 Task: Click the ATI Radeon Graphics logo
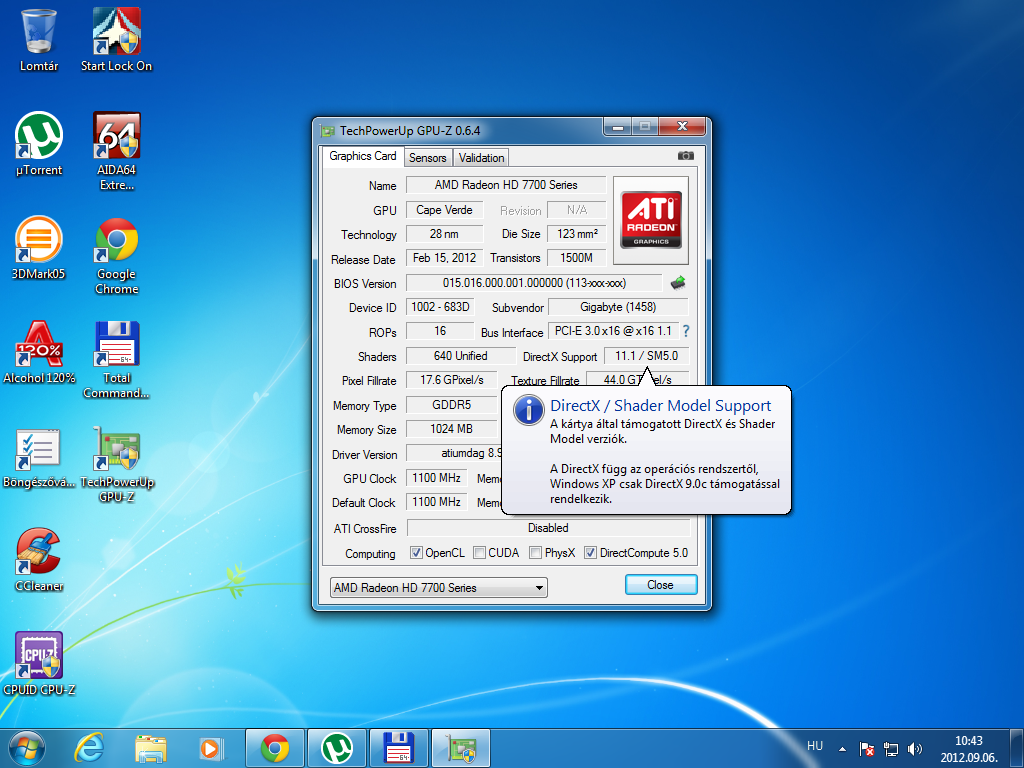650,220
